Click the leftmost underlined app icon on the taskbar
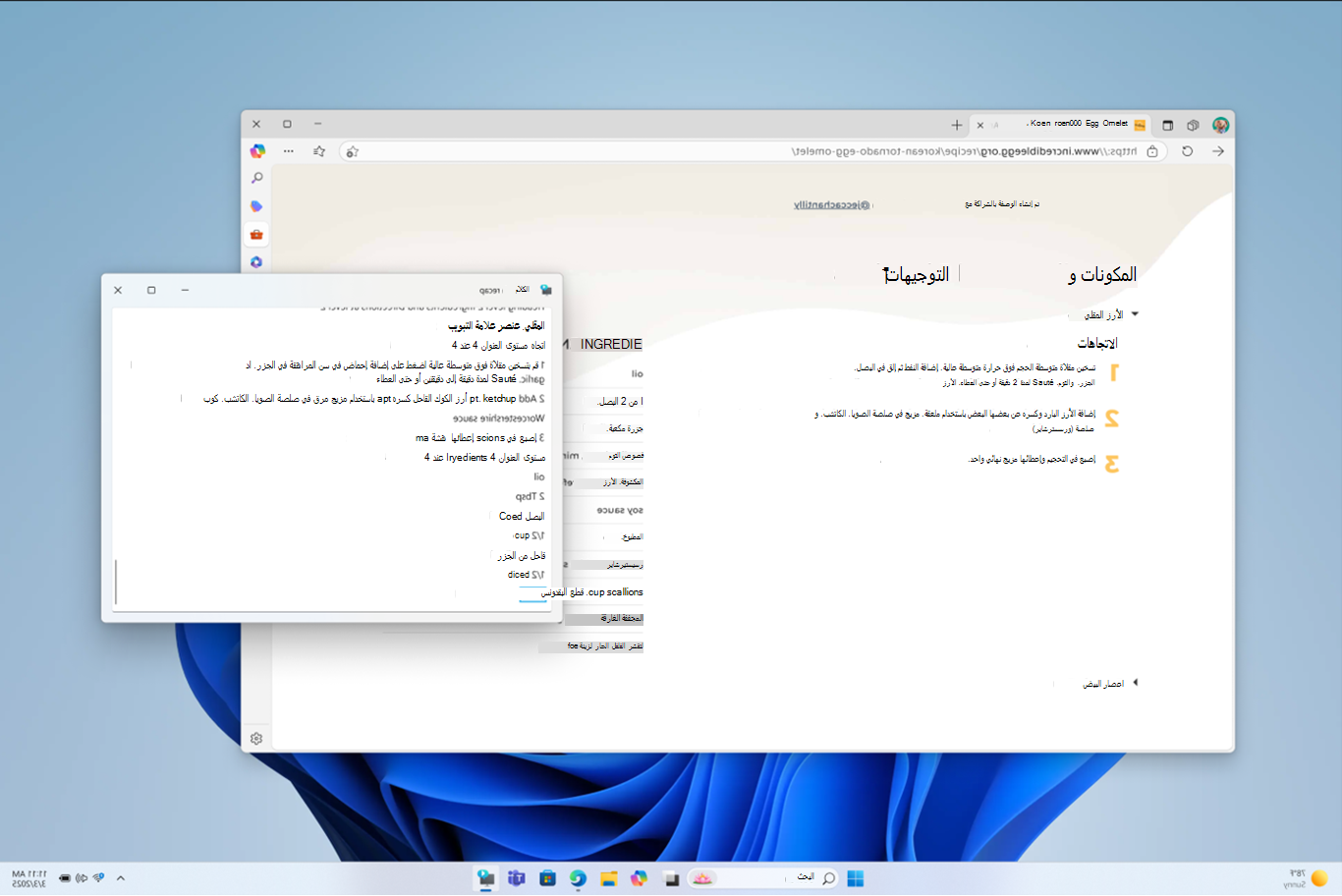The image size is (1342, 896). [485, 878]
